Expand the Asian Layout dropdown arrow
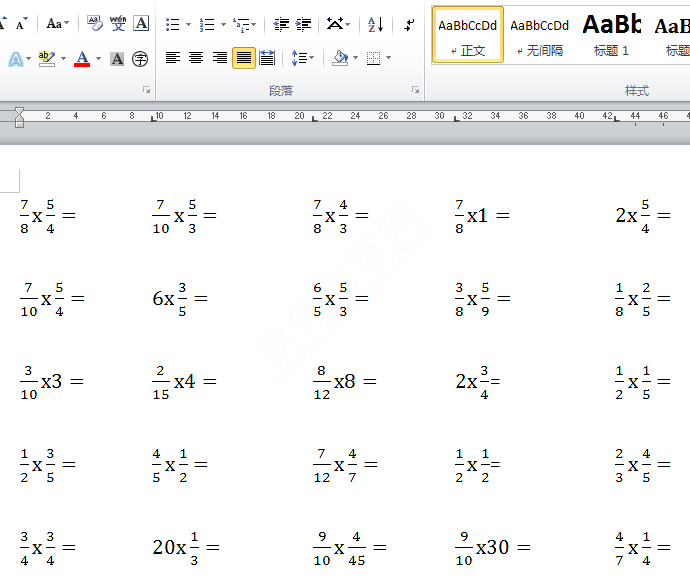 click(348, 24)
